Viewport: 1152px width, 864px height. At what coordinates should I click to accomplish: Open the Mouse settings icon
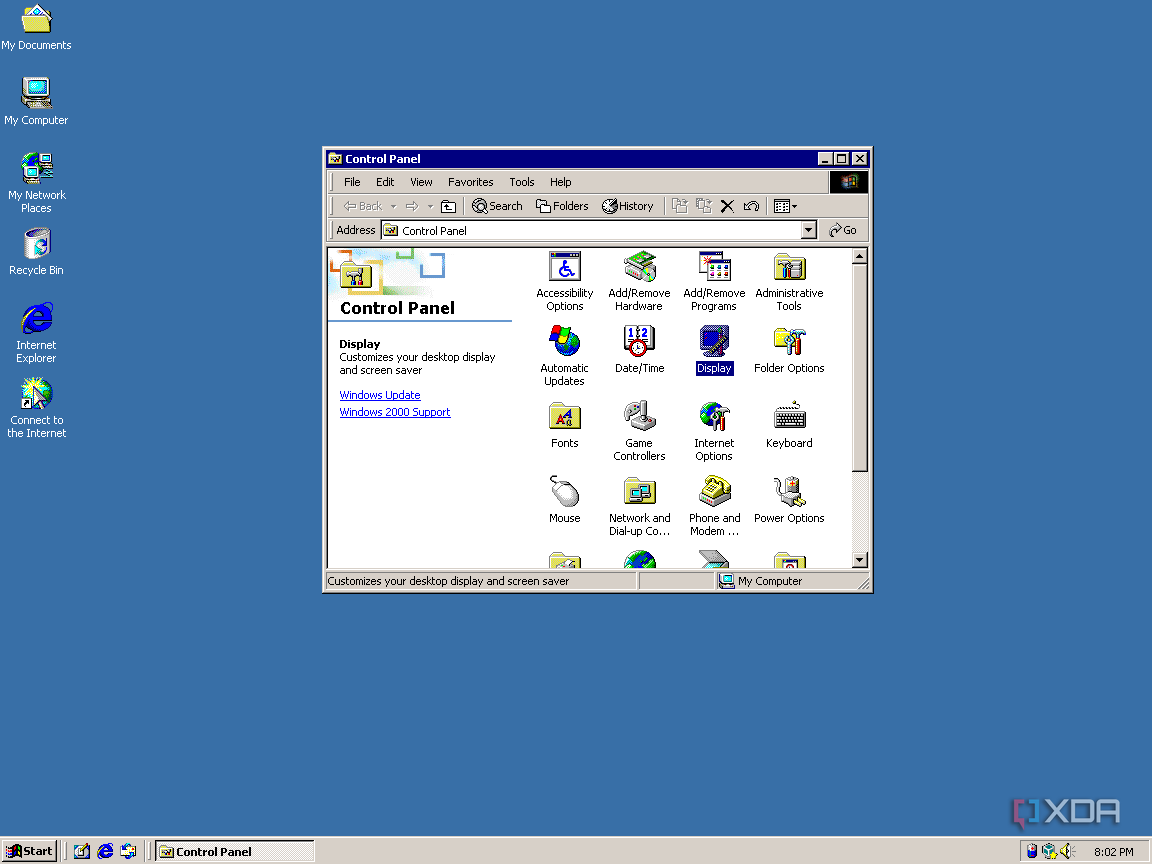click(564, 492)
